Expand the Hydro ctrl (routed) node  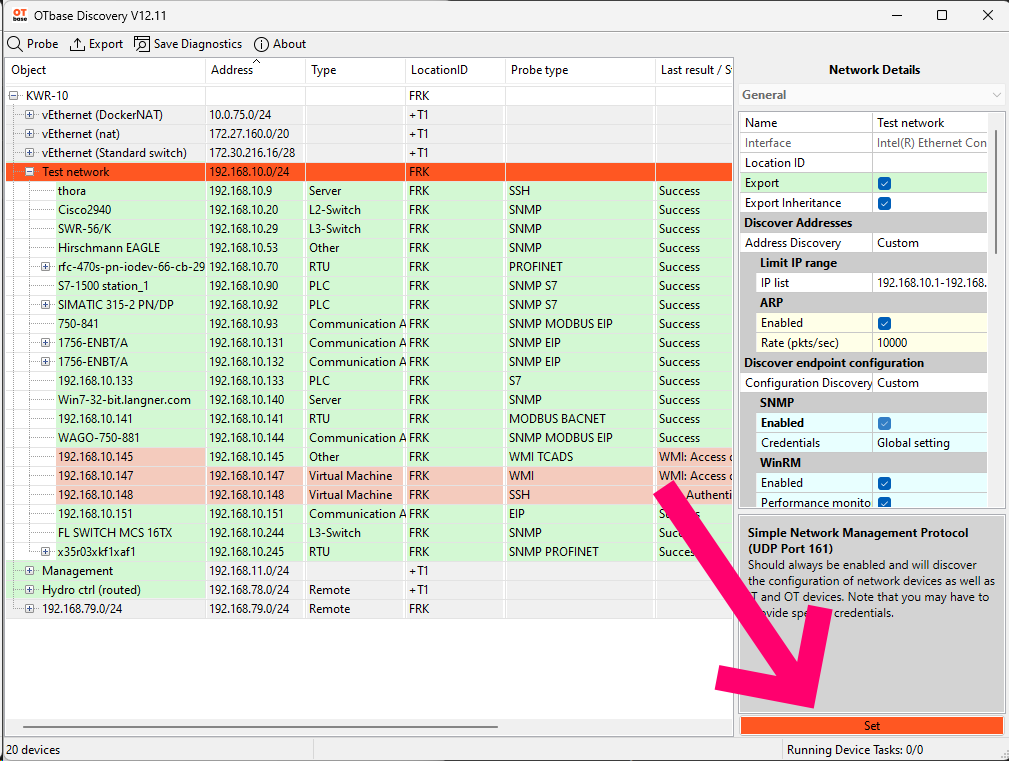[30, 589]
